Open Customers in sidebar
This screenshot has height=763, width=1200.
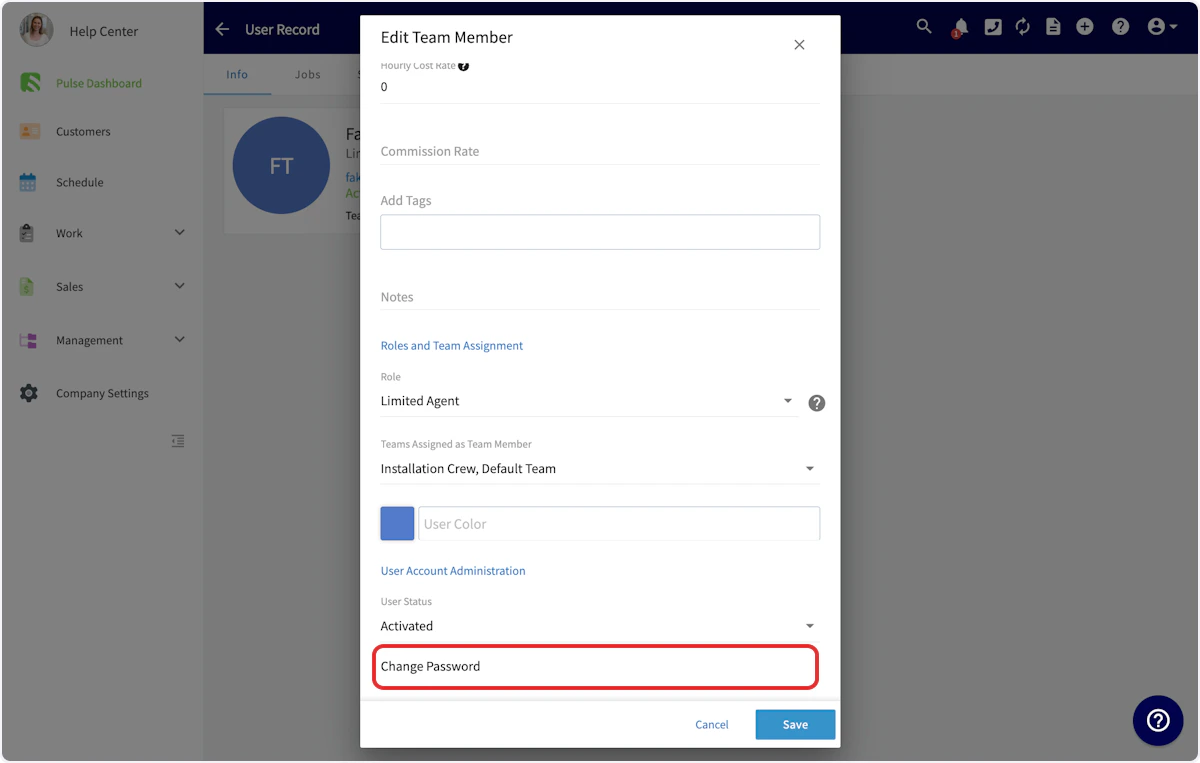click(83, 131)
